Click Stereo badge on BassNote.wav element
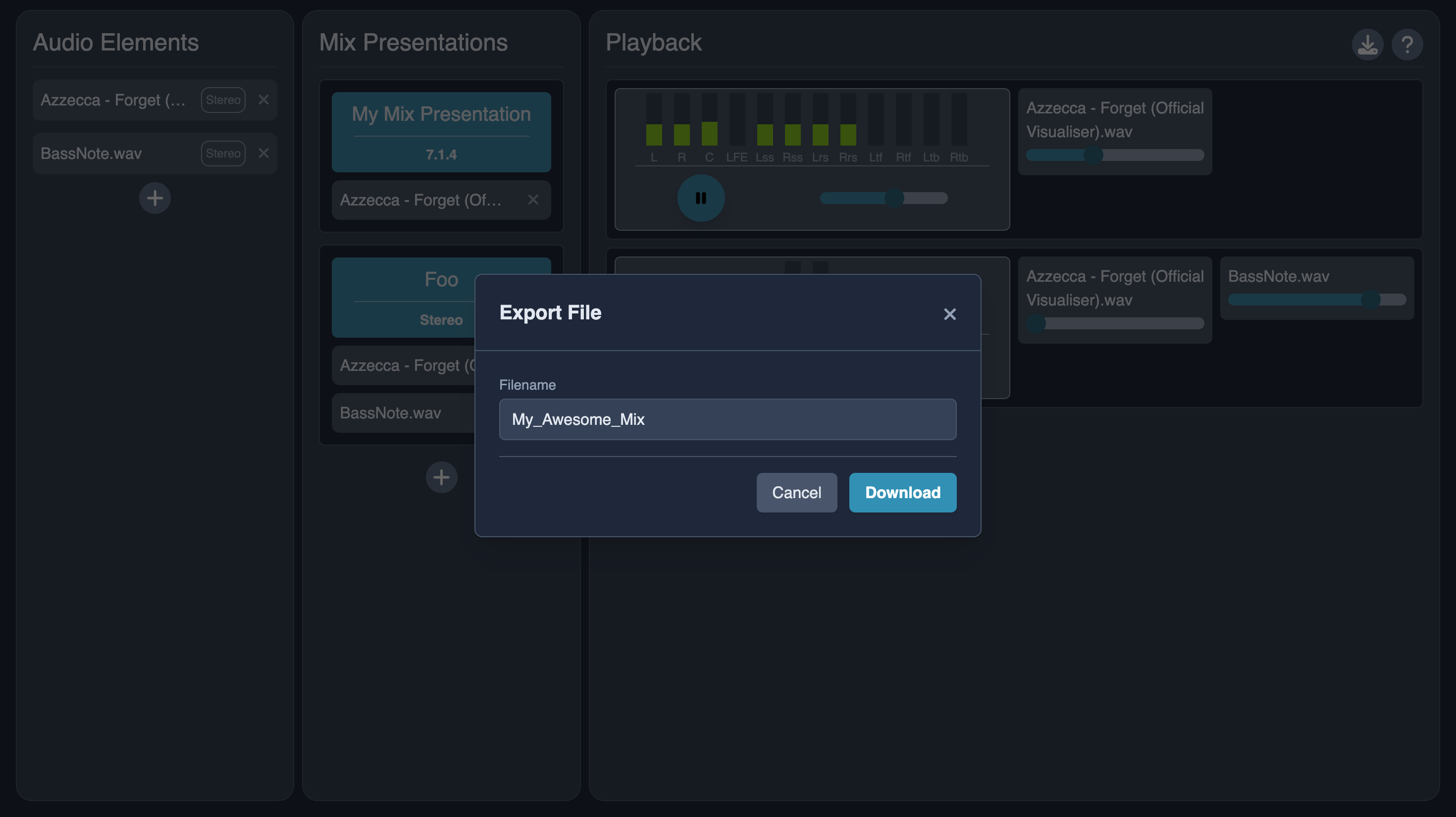This screenshot has height=817, width=1456. tap(223, 153)
